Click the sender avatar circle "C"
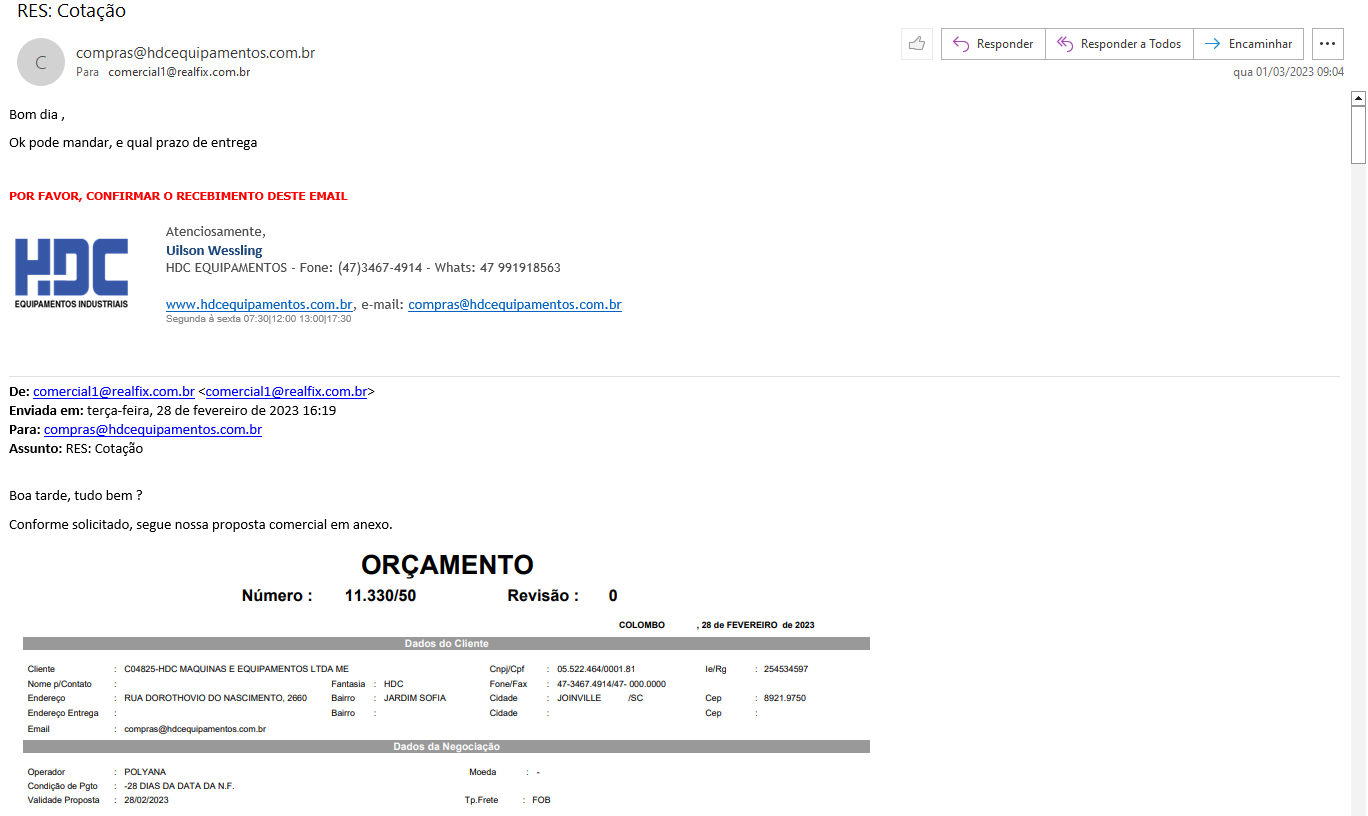Screen dimensions: 1368x816 pyautogui.click(x=41, y=62)
